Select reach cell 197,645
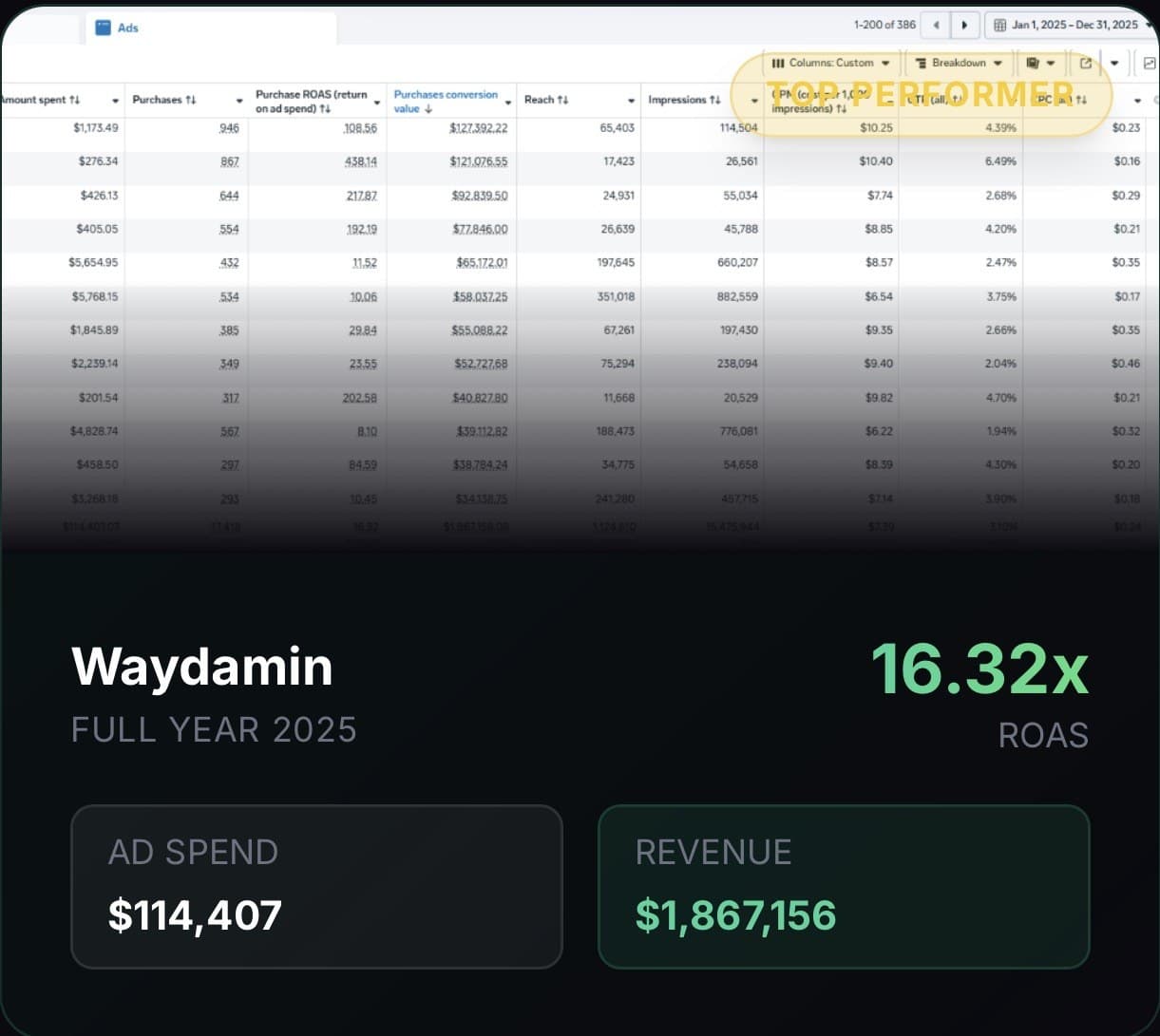This screenshot has height=1036, width=1160. tap(616, 263)
